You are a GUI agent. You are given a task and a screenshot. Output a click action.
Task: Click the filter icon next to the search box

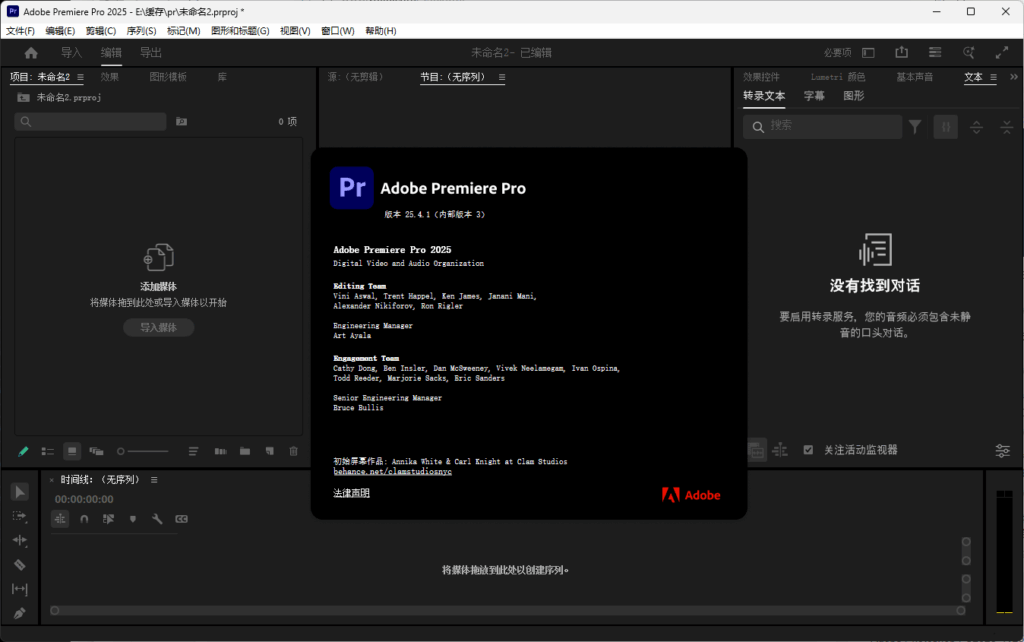pos(915,127)
